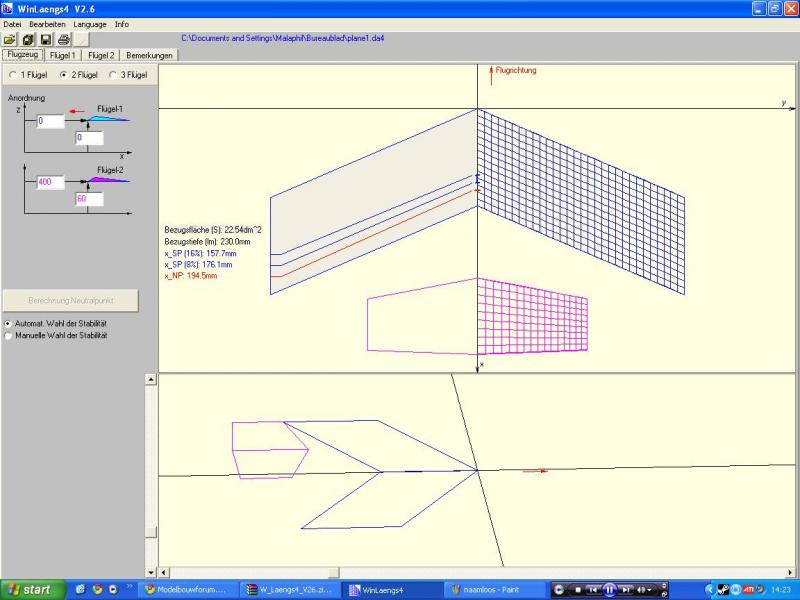Image resolution: width=800 pixels, height=600 pixels.
Task: Pause playback in the taskbar media player
Action: [x=609, y=590]
